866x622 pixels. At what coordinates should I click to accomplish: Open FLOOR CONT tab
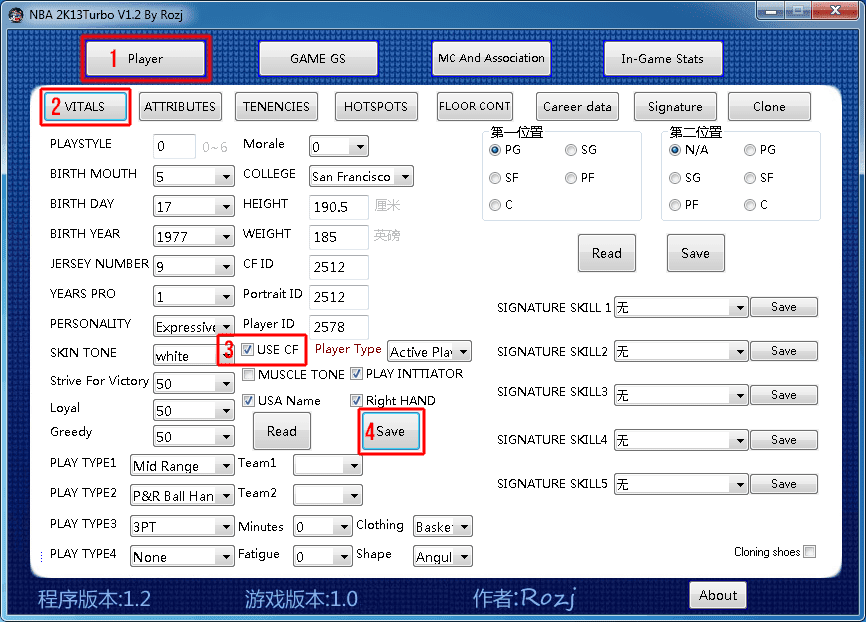(474, 106)
